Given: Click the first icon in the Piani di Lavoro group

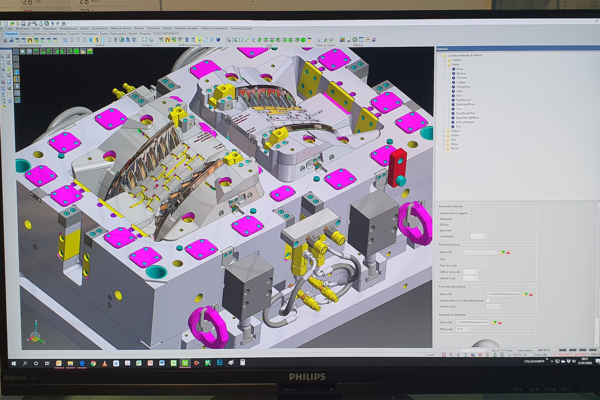Looking at the screenshot, I should (320, 40).
